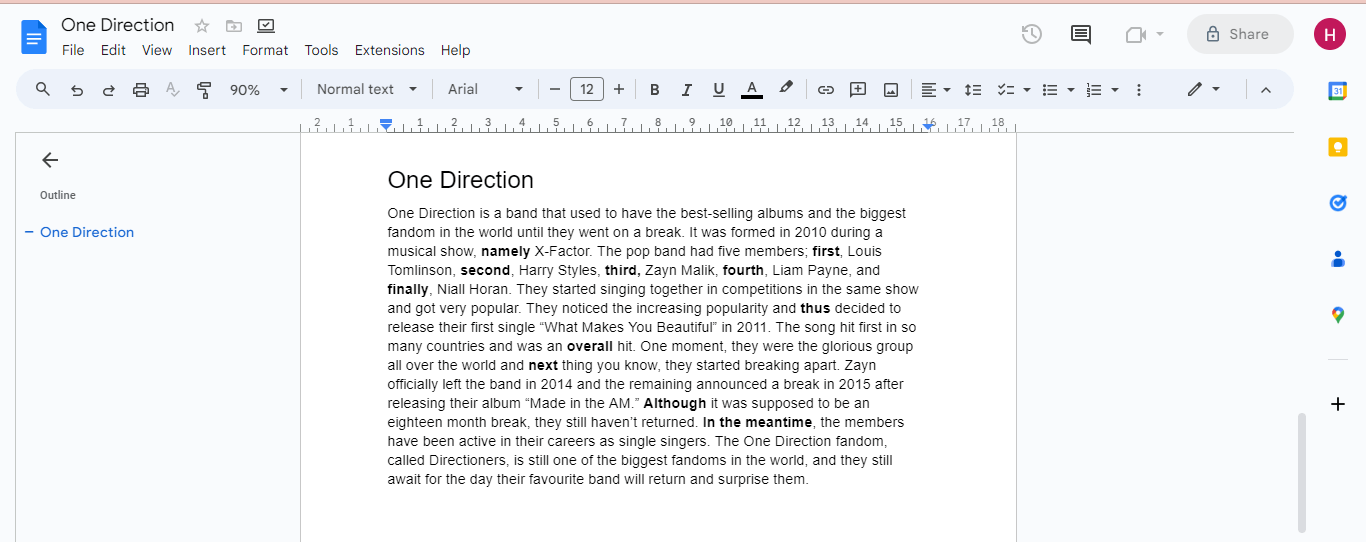Open Google Maps side panel

pyautogui.click(x=1338, y=315)
